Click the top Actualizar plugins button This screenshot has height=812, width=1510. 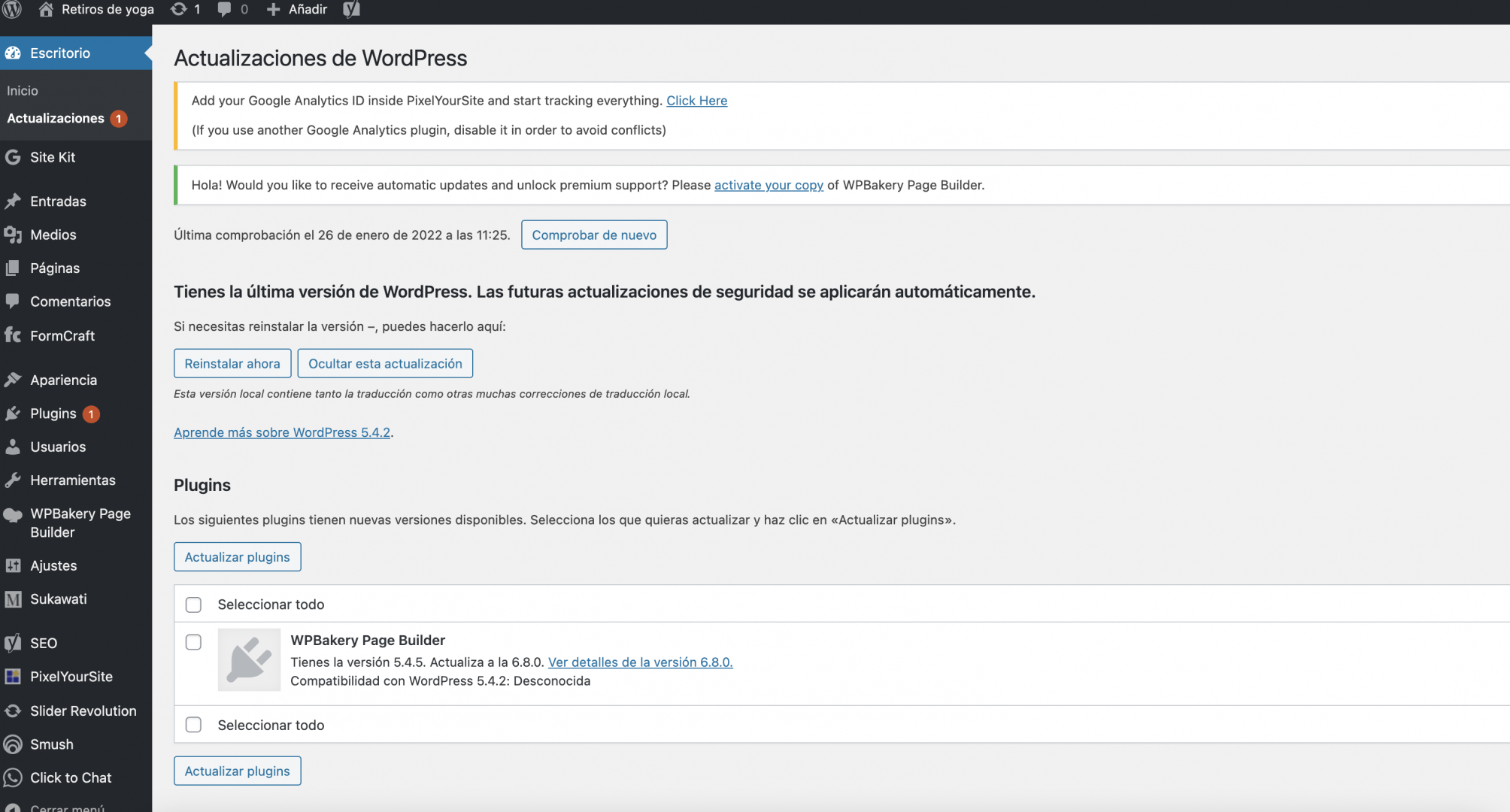coord(238,556)
